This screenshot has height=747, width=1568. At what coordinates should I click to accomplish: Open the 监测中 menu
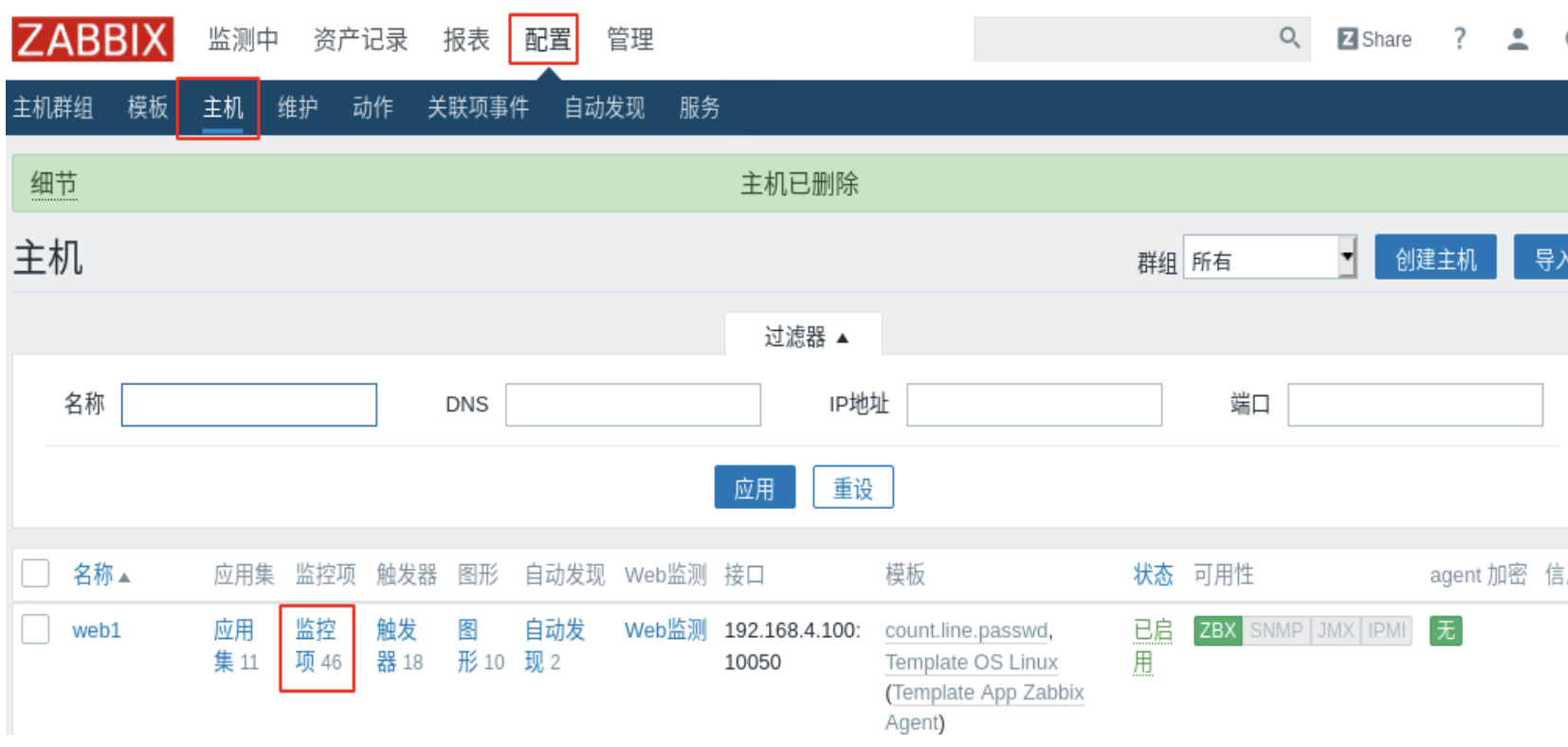pos(244,40)
